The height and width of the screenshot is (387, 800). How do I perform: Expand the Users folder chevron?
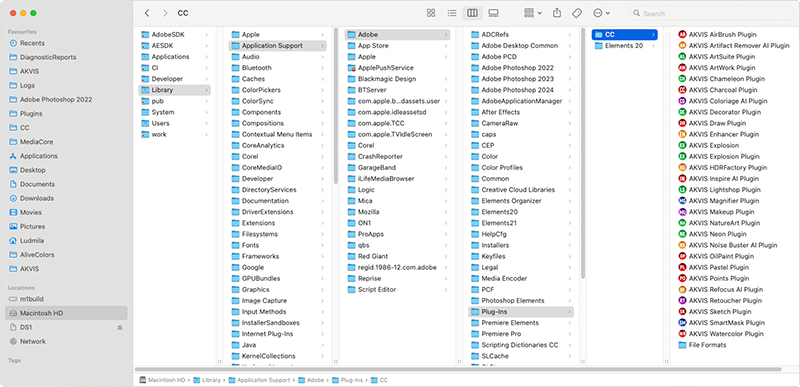[x=207, y=123]
